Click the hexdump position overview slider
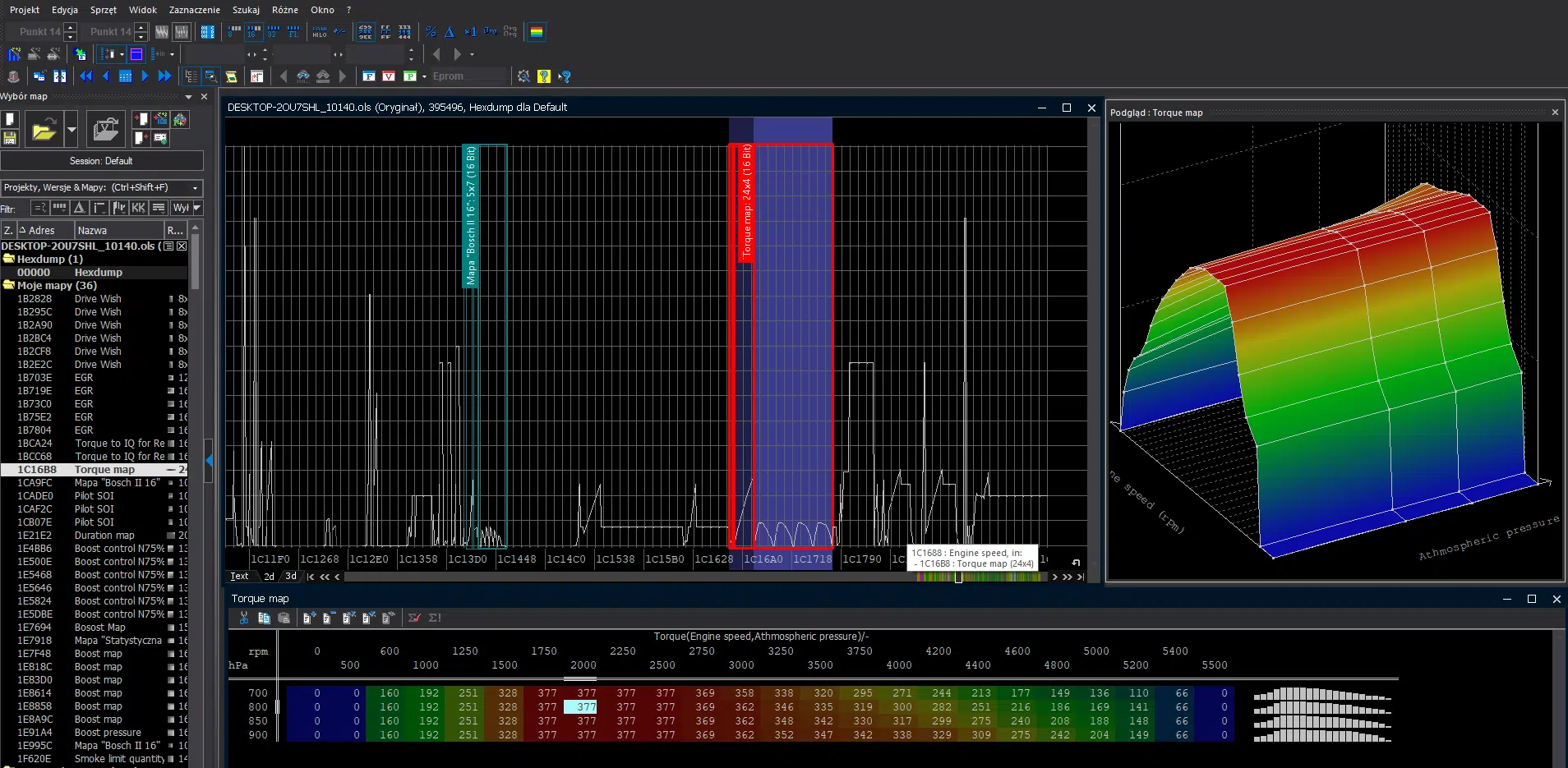The image size is (1568, 768). click(x=957, y=577)
